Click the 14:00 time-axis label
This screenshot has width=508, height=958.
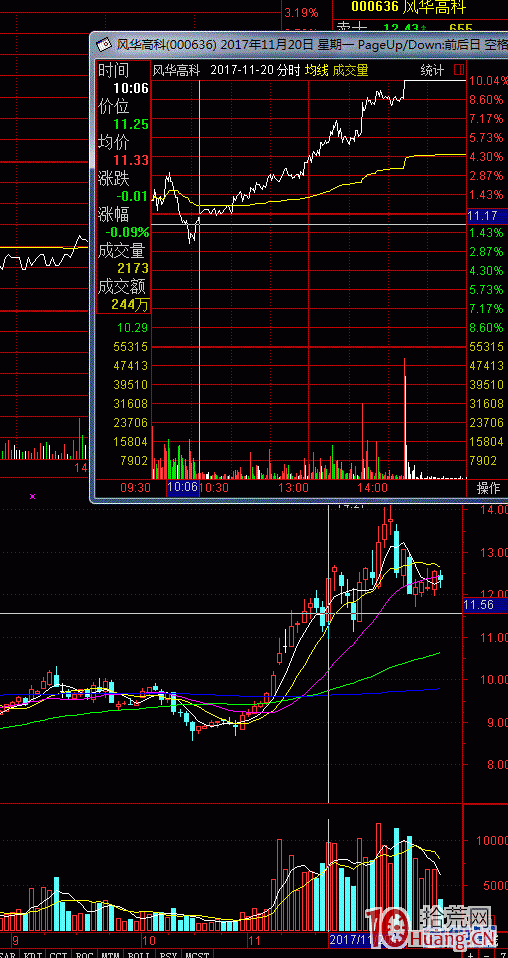pos(373,488)
